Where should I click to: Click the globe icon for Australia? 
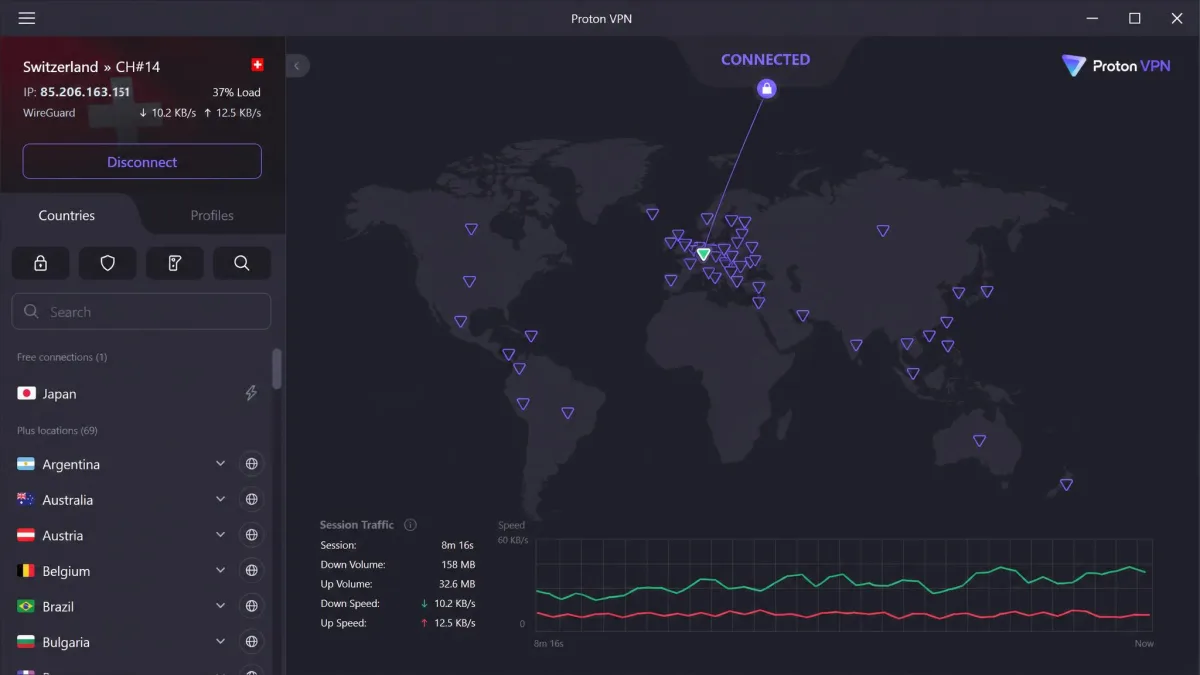[x=252, y=499]
